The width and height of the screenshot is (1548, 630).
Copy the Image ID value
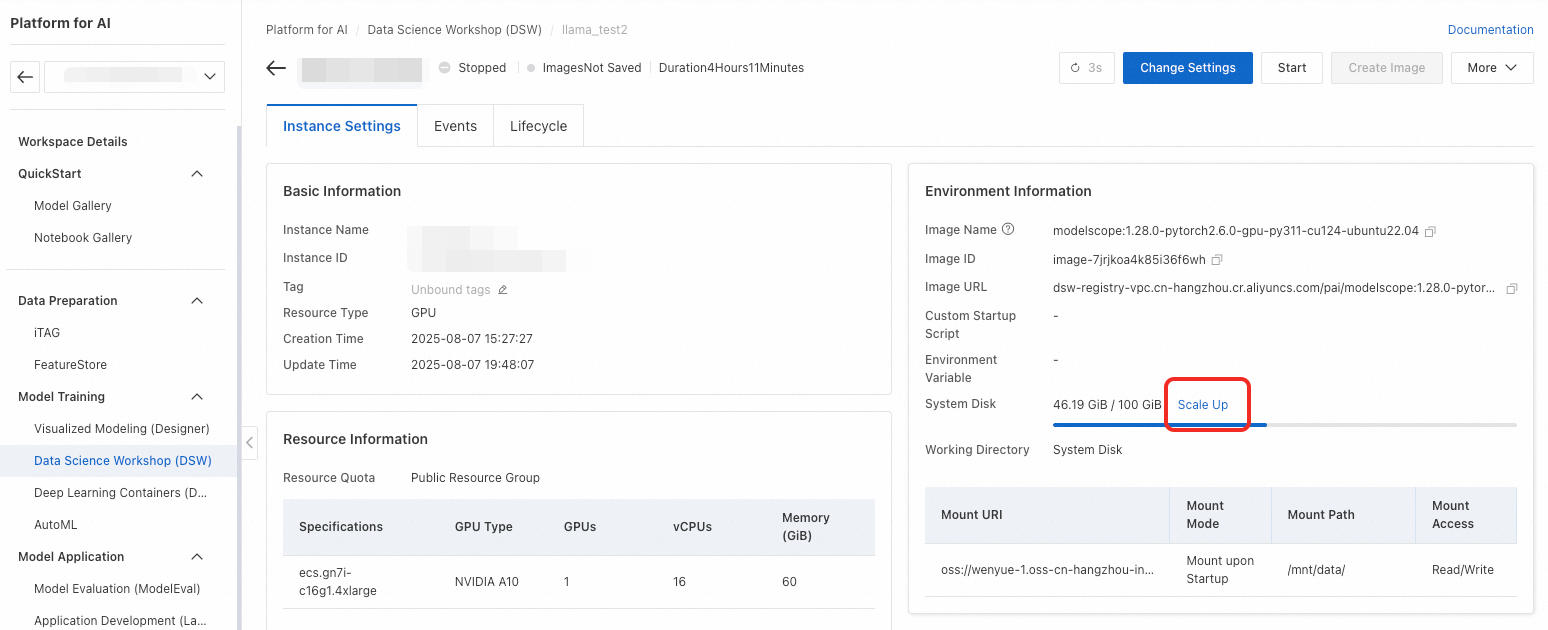[1216, 260]
